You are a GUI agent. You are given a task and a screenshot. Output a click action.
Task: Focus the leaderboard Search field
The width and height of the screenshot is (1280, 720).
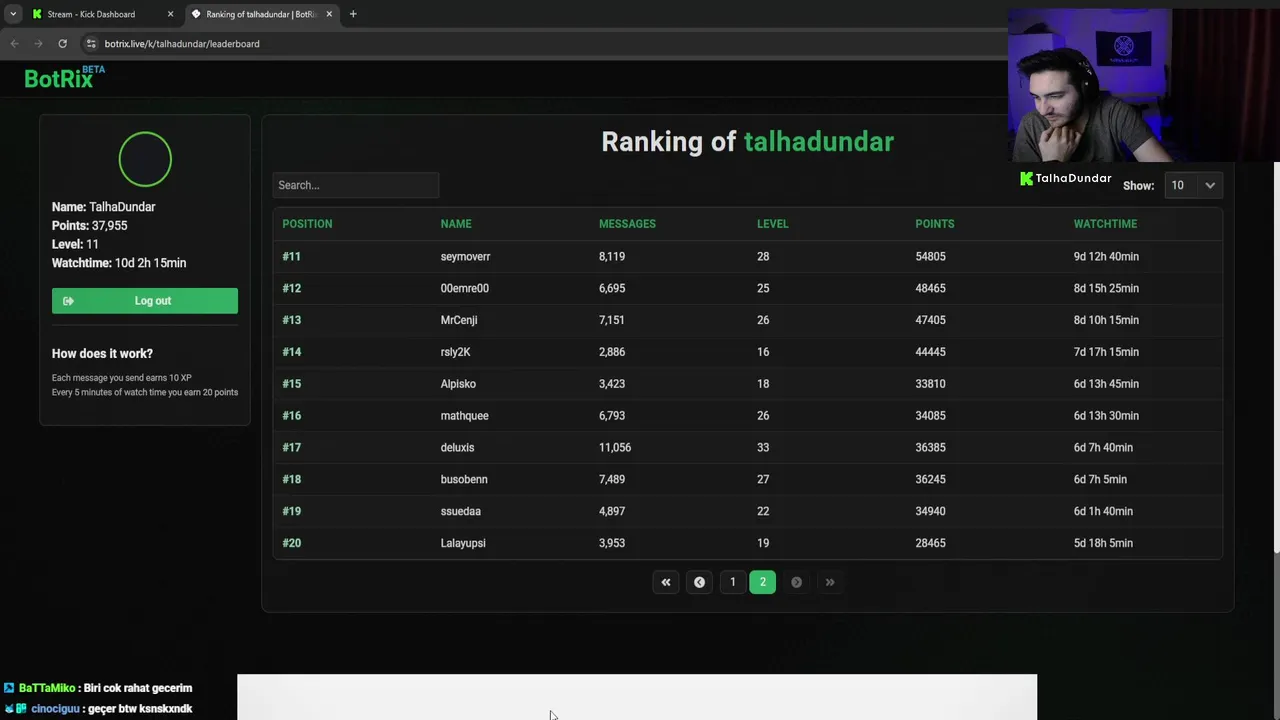click(x=355, y=185)
